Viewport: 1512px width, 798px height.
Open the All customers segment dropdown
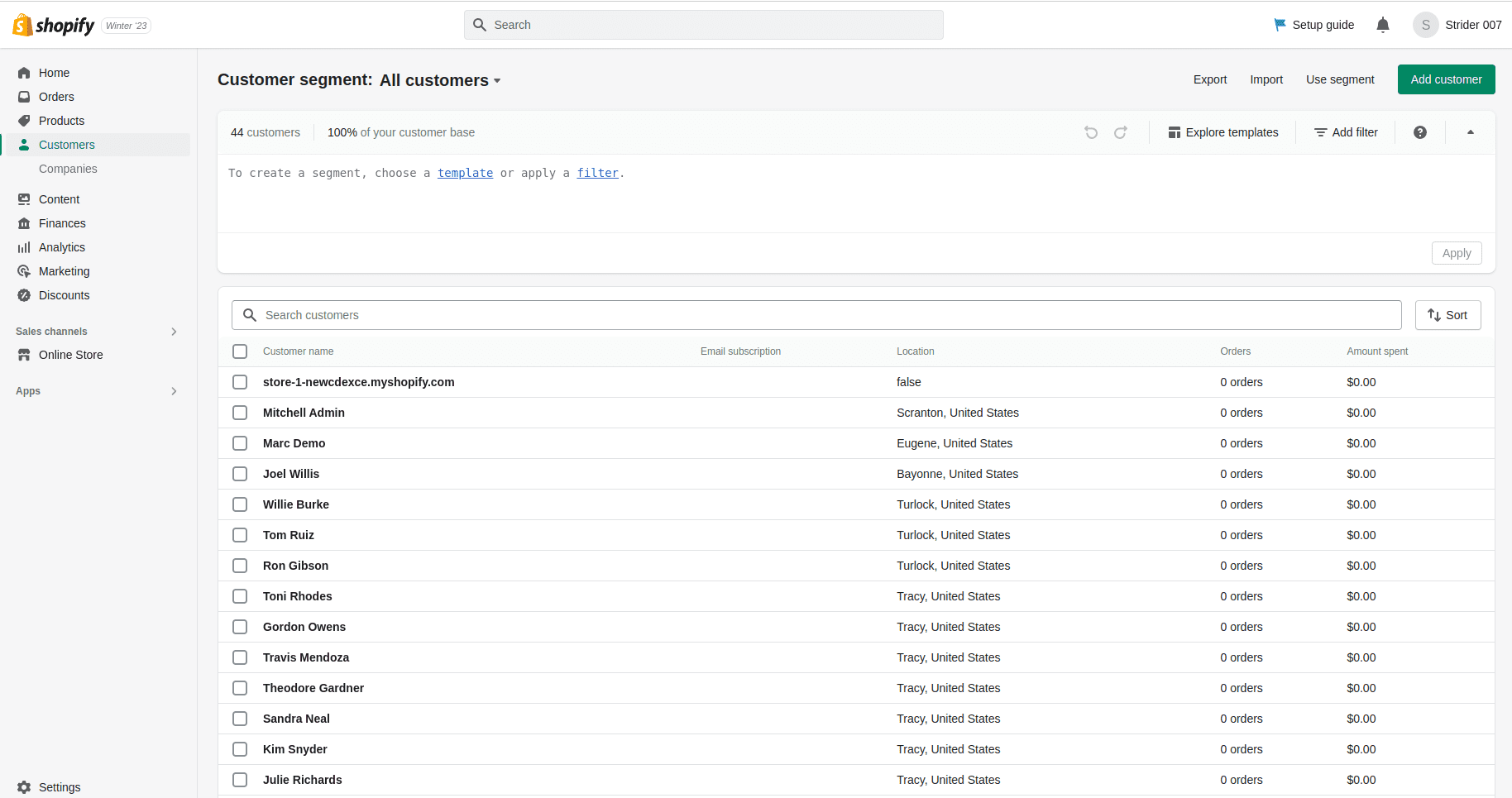click(x=440, y=80)
